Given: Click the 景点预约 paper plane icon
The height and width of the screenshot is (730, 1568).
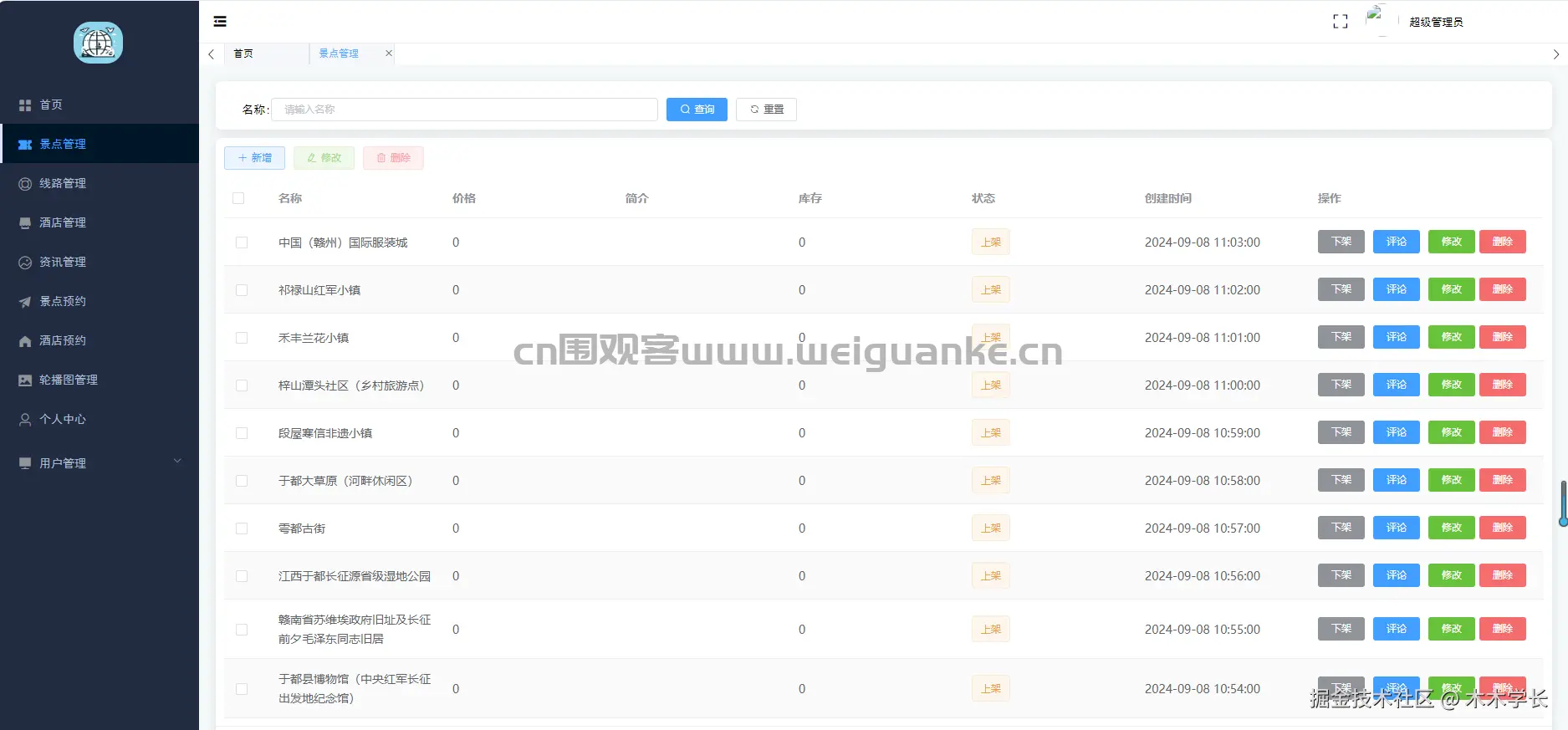Looking at the screenshot, I should [25, 302].
